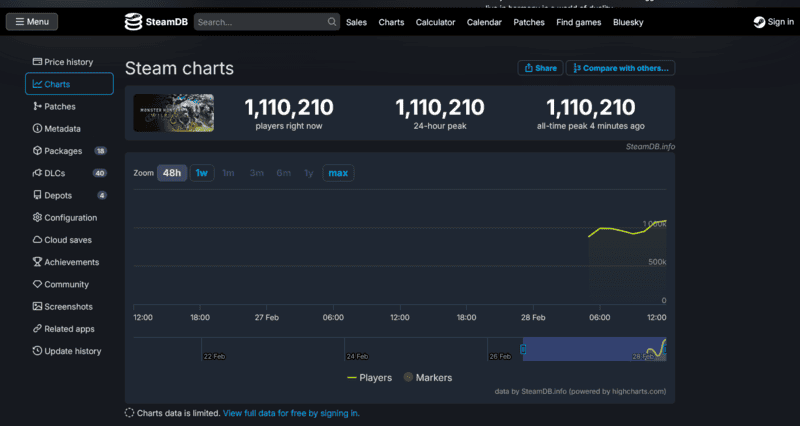Click the 'all-time peak 4 minutes ago' count
Image resolution: width=800 pixels, height=426 pixels.
click(x=591, y=107)
